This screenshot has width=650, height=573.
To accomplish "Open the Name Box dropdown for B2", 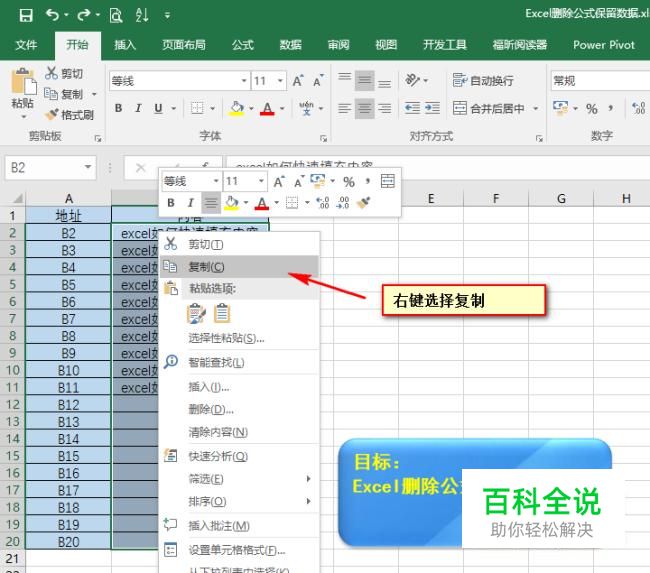I will [x=88, y=168].
